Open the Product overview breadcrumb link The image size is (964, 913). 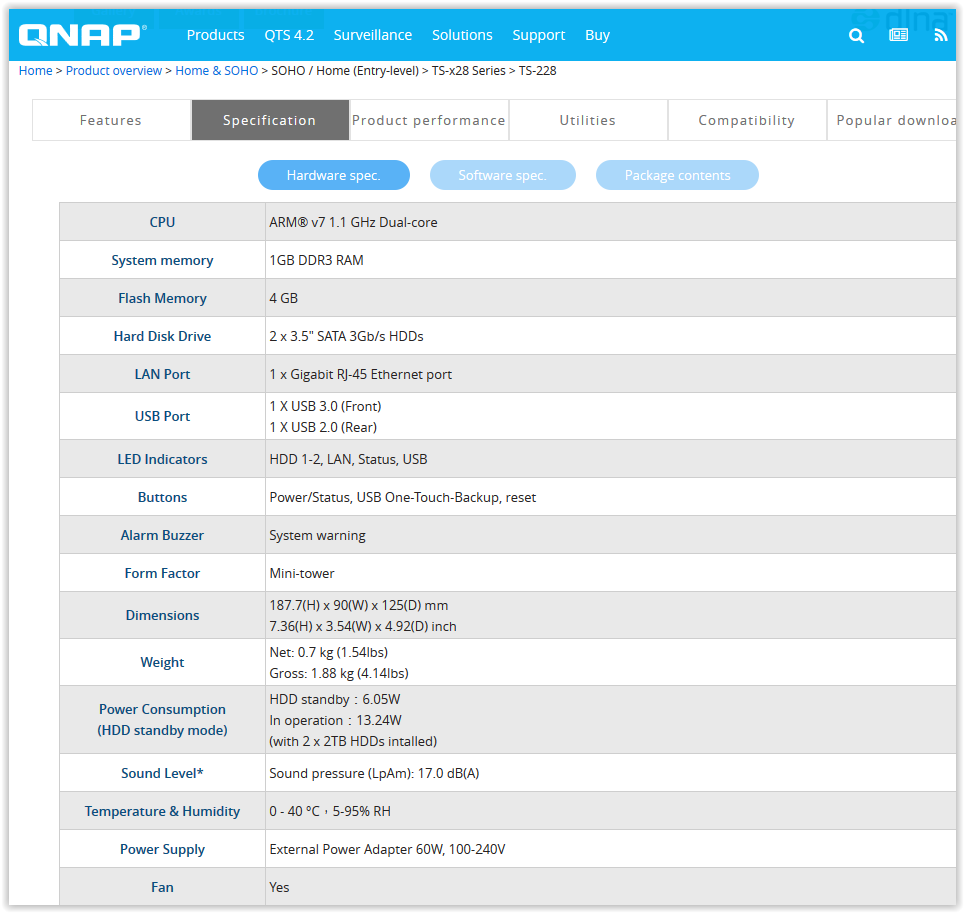click(x=114, y=71)
